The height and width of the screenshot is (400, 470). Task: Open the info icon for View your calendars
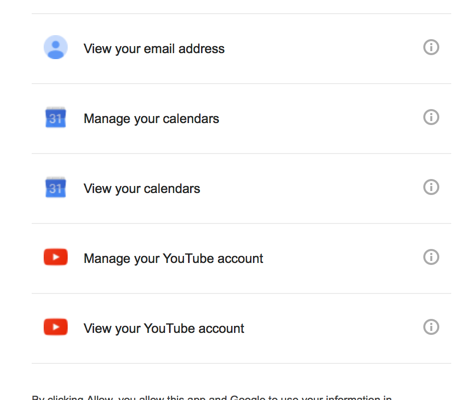pyautogui.click(x=431, y=187)
